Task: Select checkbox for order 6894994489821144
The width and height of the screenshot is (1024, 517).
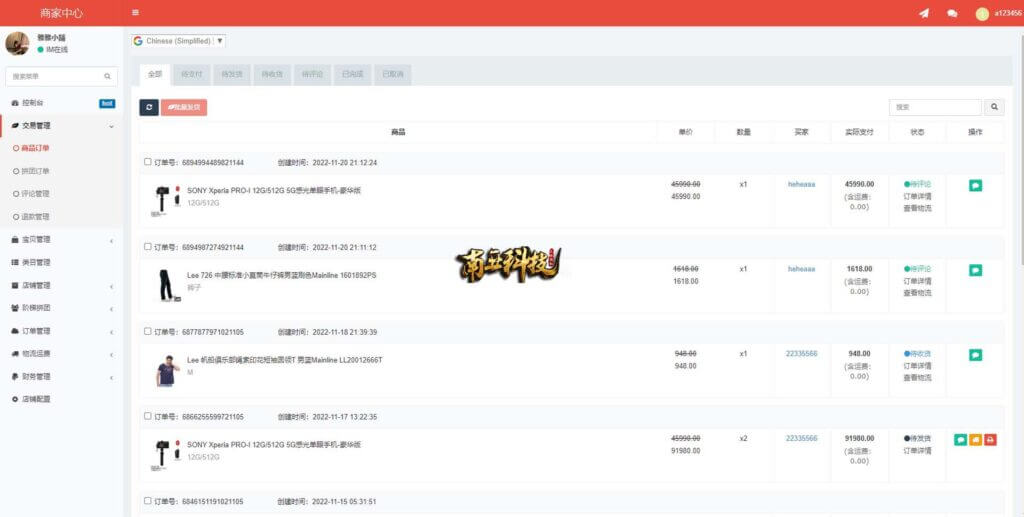Action: coord(148,162)
